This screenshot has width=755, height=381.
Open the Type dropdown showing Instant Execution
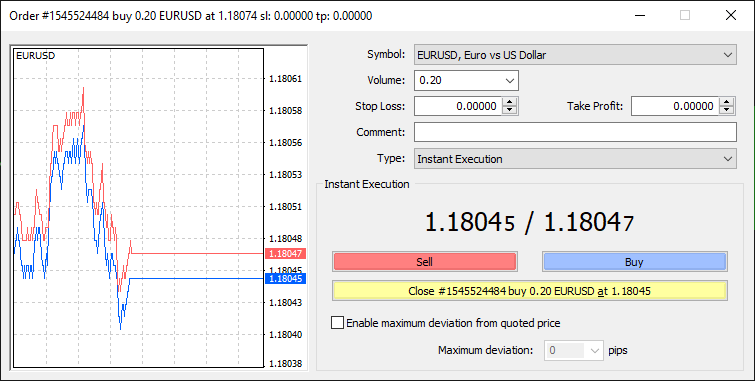[575, 159]
